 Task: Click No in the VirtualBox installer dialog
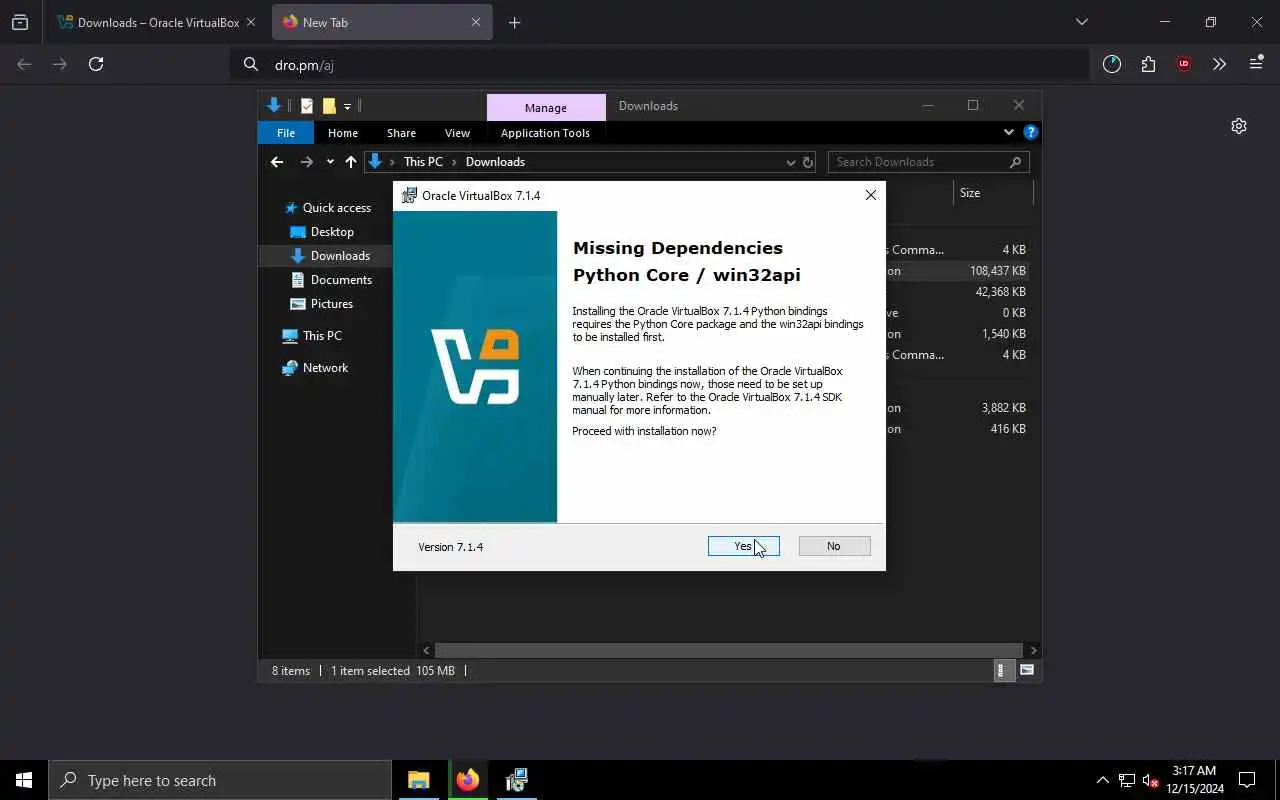[x=834, y=546]
